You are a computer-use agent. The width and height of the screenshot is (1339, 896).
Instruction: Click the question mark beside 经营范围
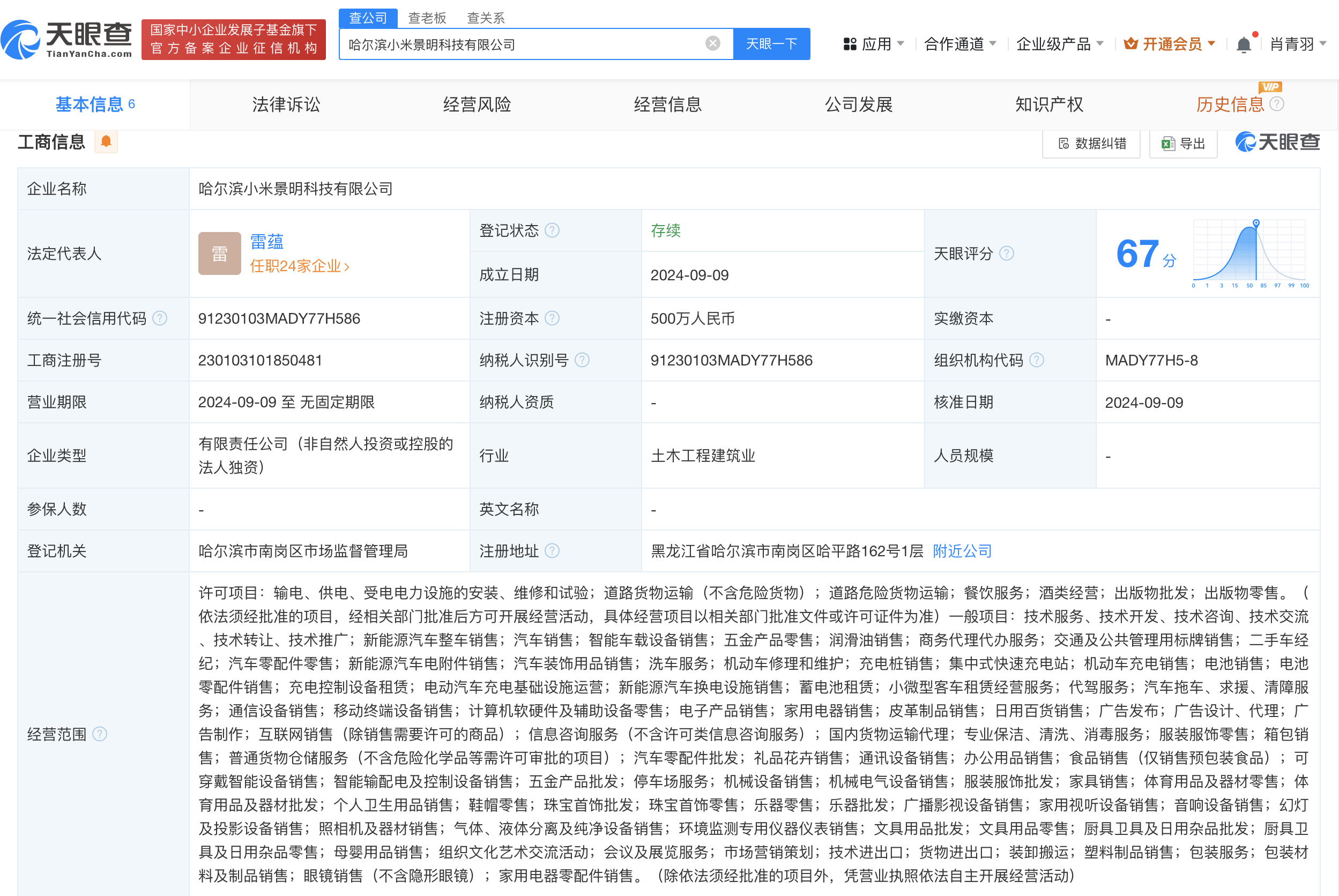click(x=101, y=734)
